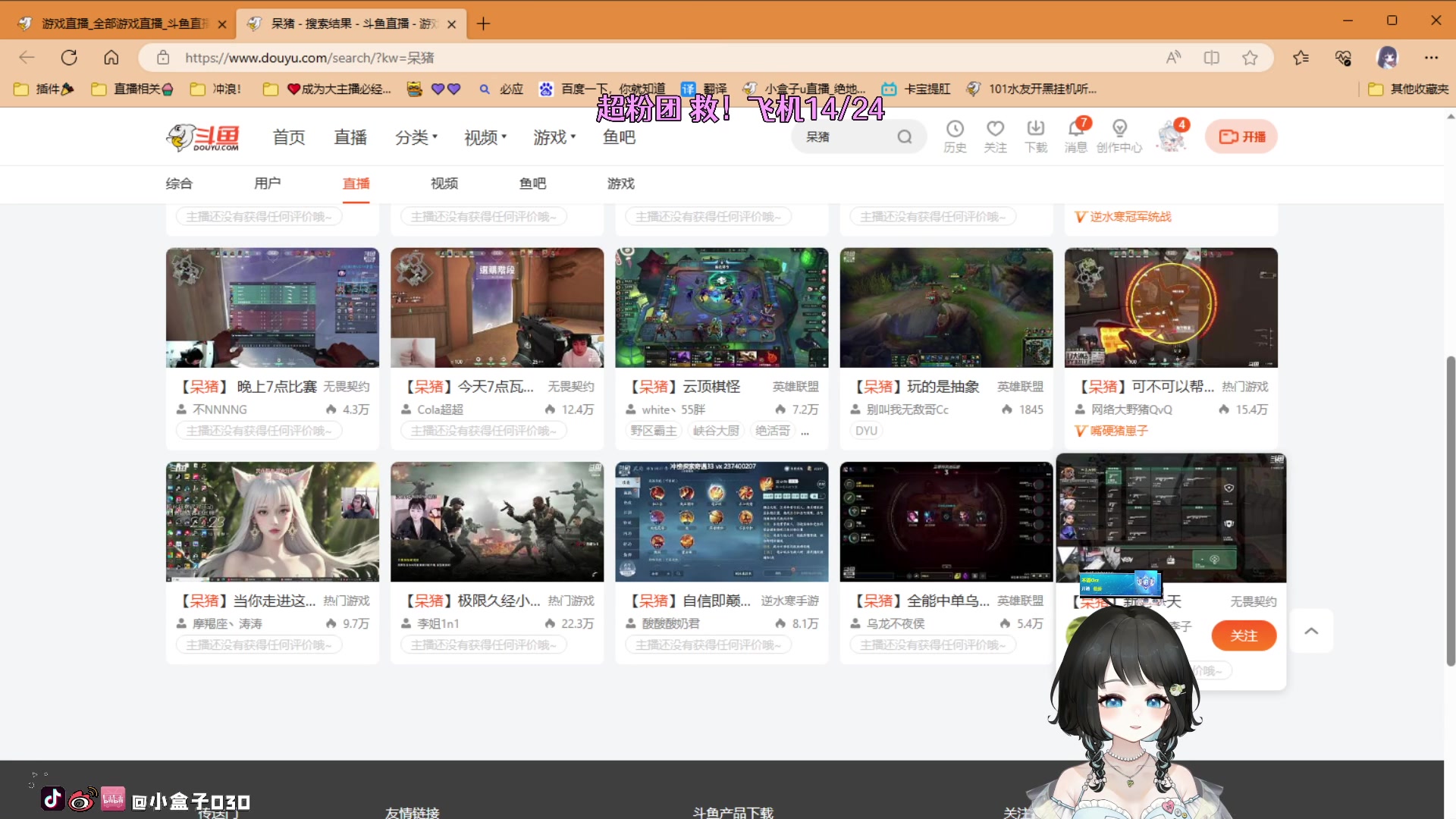The height and width of the screenshot is (819, 1456).
Task: Switch to the 鱼吧 search results tab
Action: click(532, 184)
